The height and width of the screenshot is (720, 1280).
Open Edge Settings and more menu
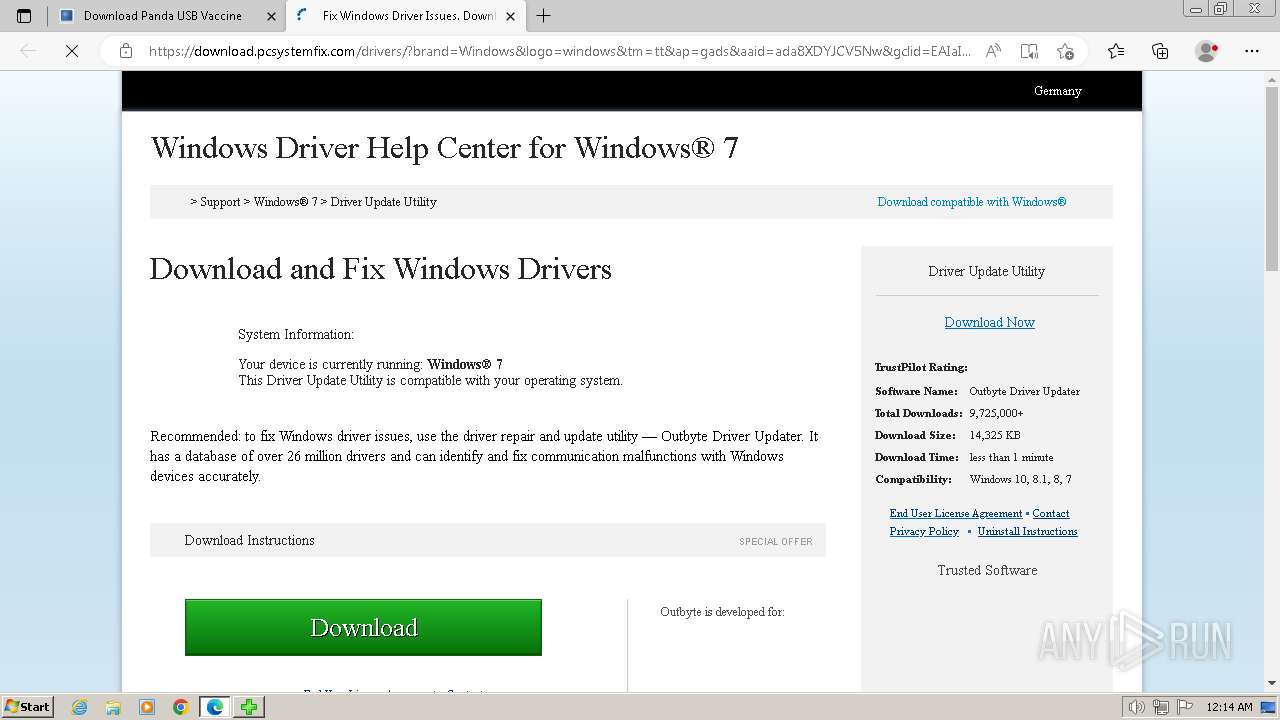[x=1252, y=51]
